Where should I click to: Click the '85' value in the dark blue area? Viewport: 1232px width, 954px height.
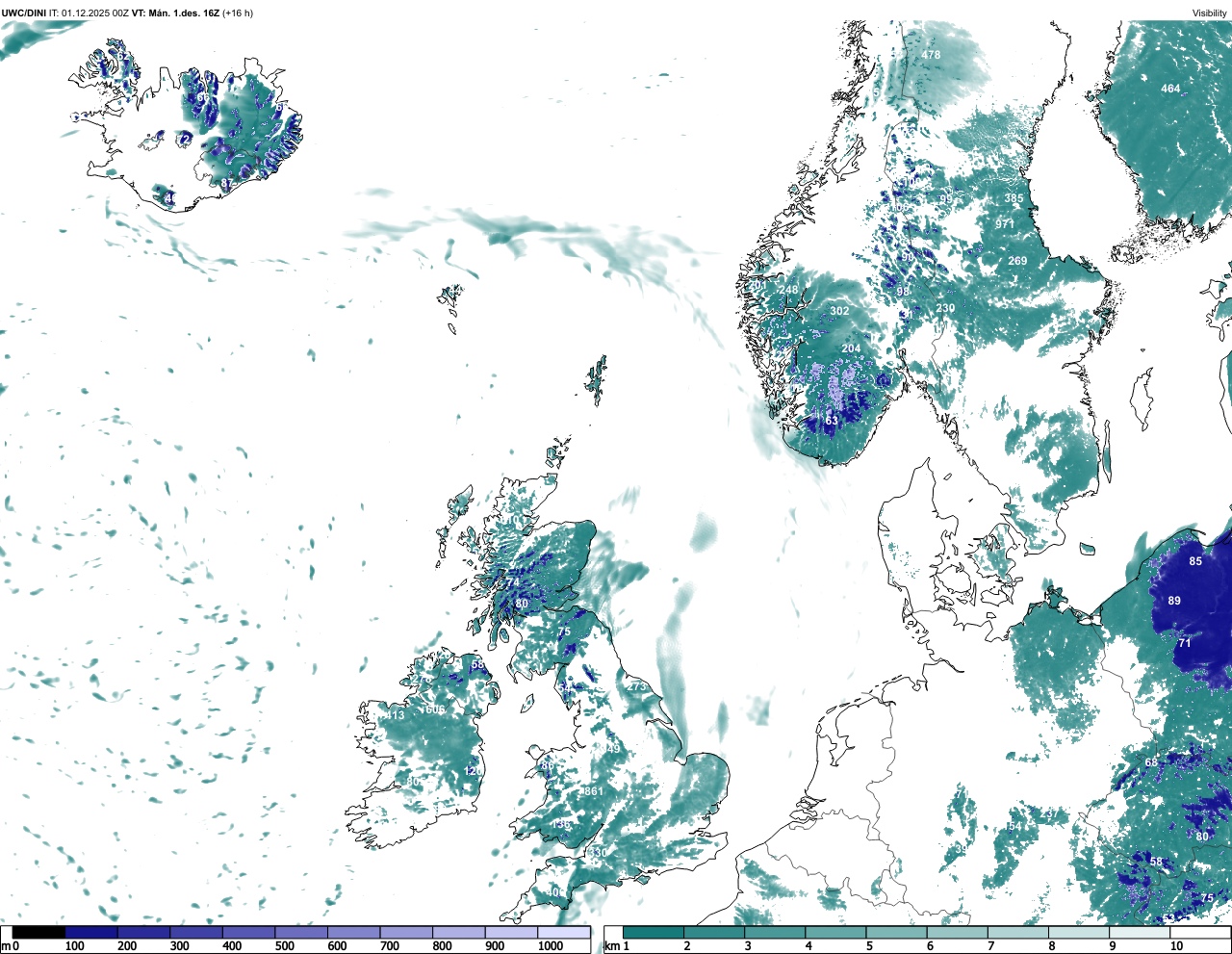click(1195, 561)
